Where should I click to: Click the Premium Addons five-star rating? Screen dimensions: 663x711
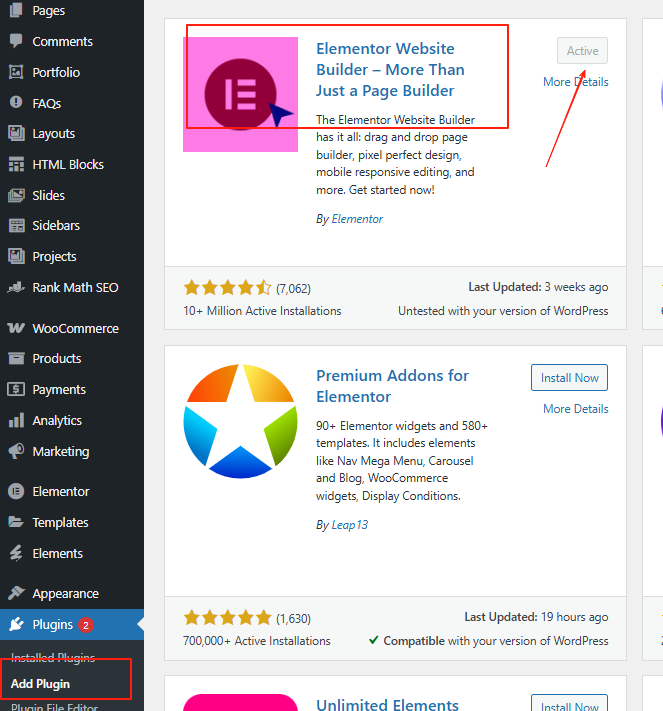pyautogui.click(x=227, y=618)
